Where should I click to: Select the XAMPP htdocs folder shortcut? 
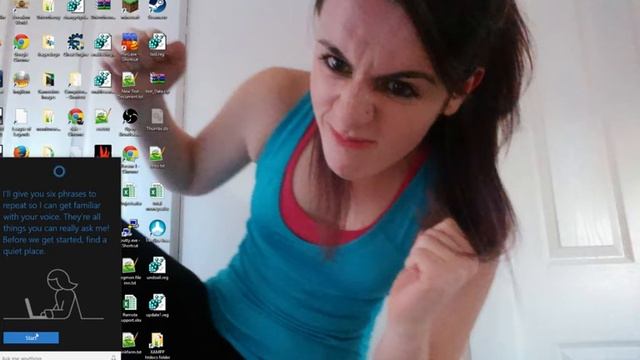point(157,346)
